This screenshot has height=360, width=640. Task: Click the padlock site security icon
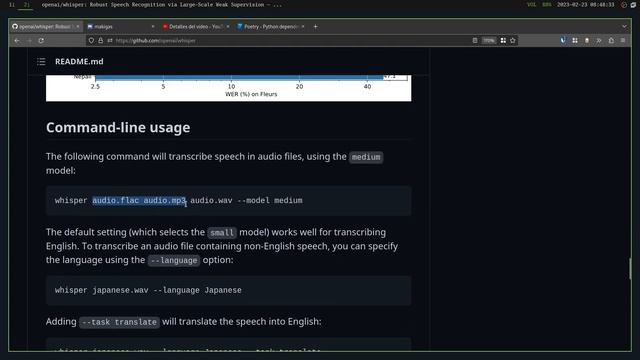tap(100, 40)
